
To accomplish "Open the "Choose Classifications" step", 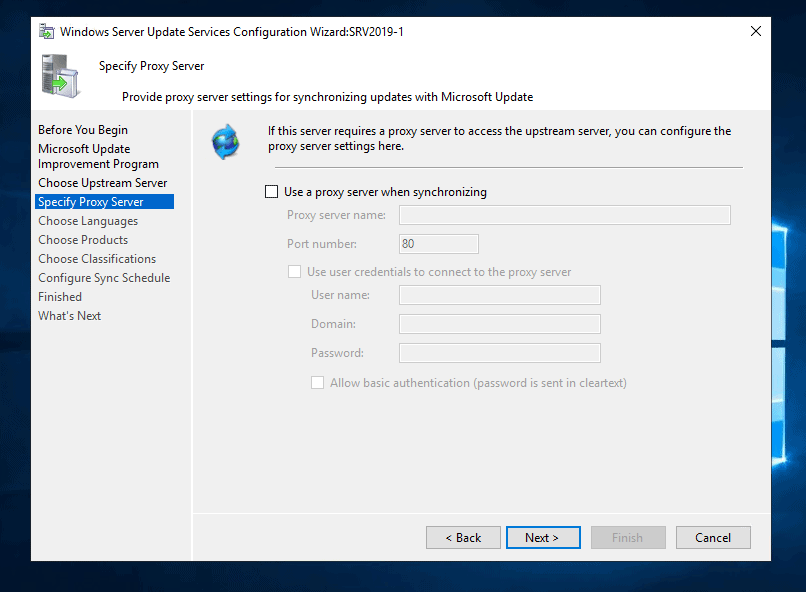I will [96, 258].
